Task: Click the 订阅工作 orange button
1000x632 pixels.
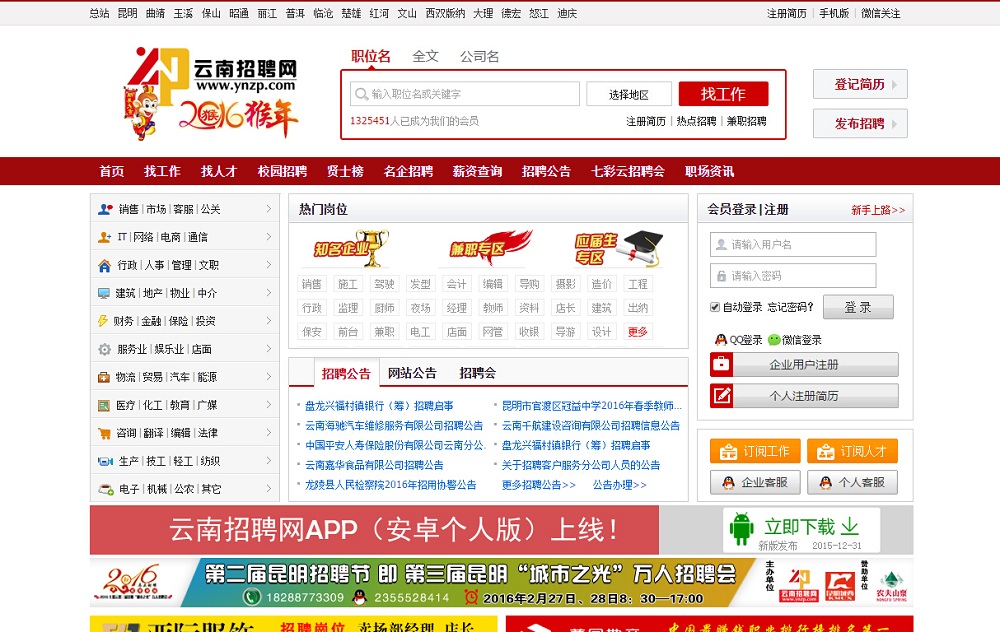Action: tap(754, 452)
